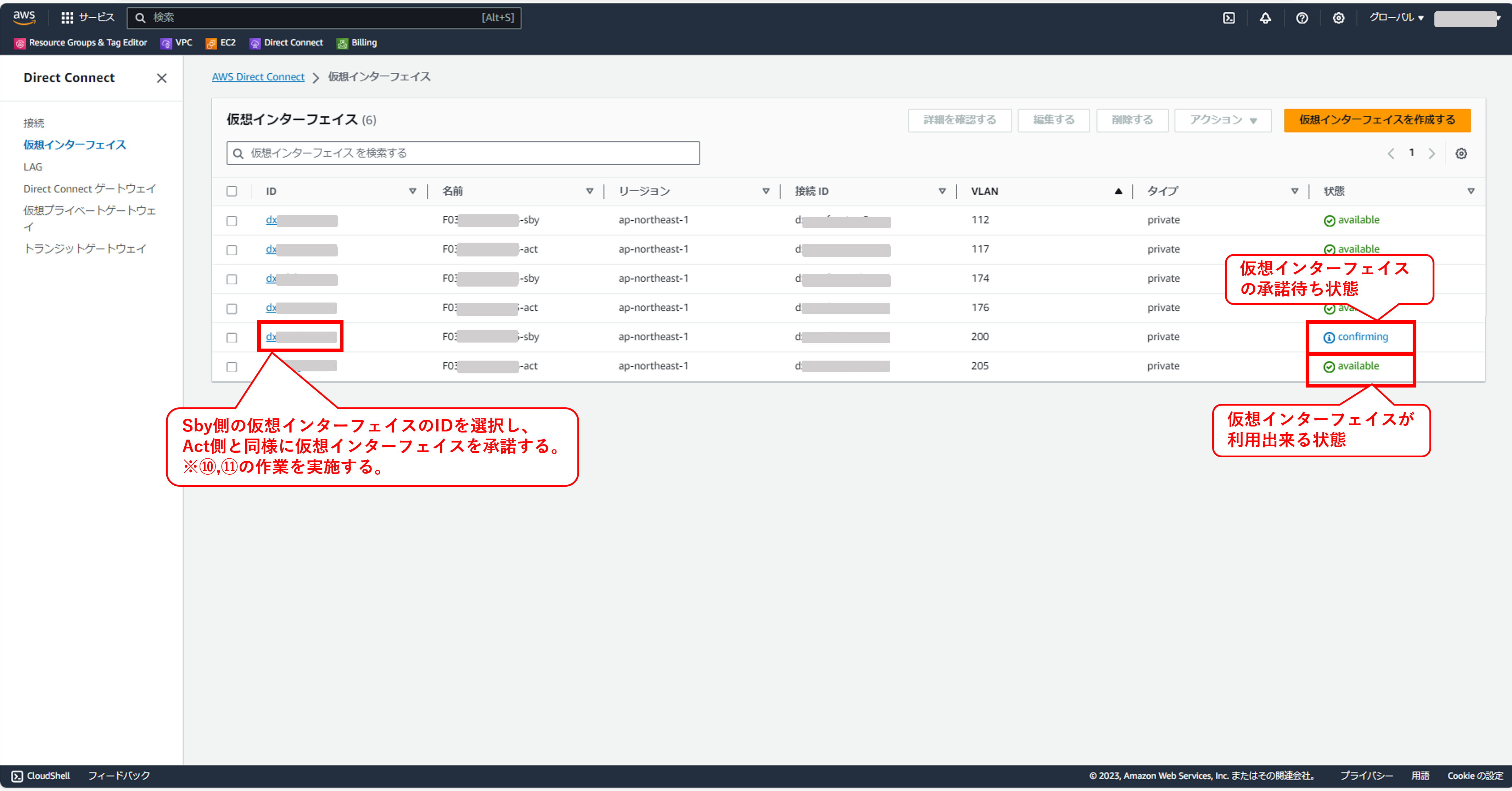Viewport: 1512px width, 791px height.
Task: Open the account settings gear icon
Action: [1339, 18]
